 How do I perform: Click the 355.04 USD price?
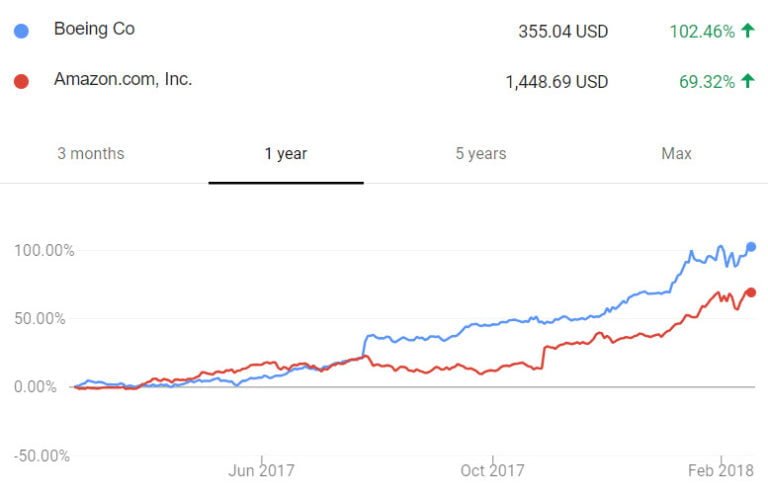[x=563, y=32]
